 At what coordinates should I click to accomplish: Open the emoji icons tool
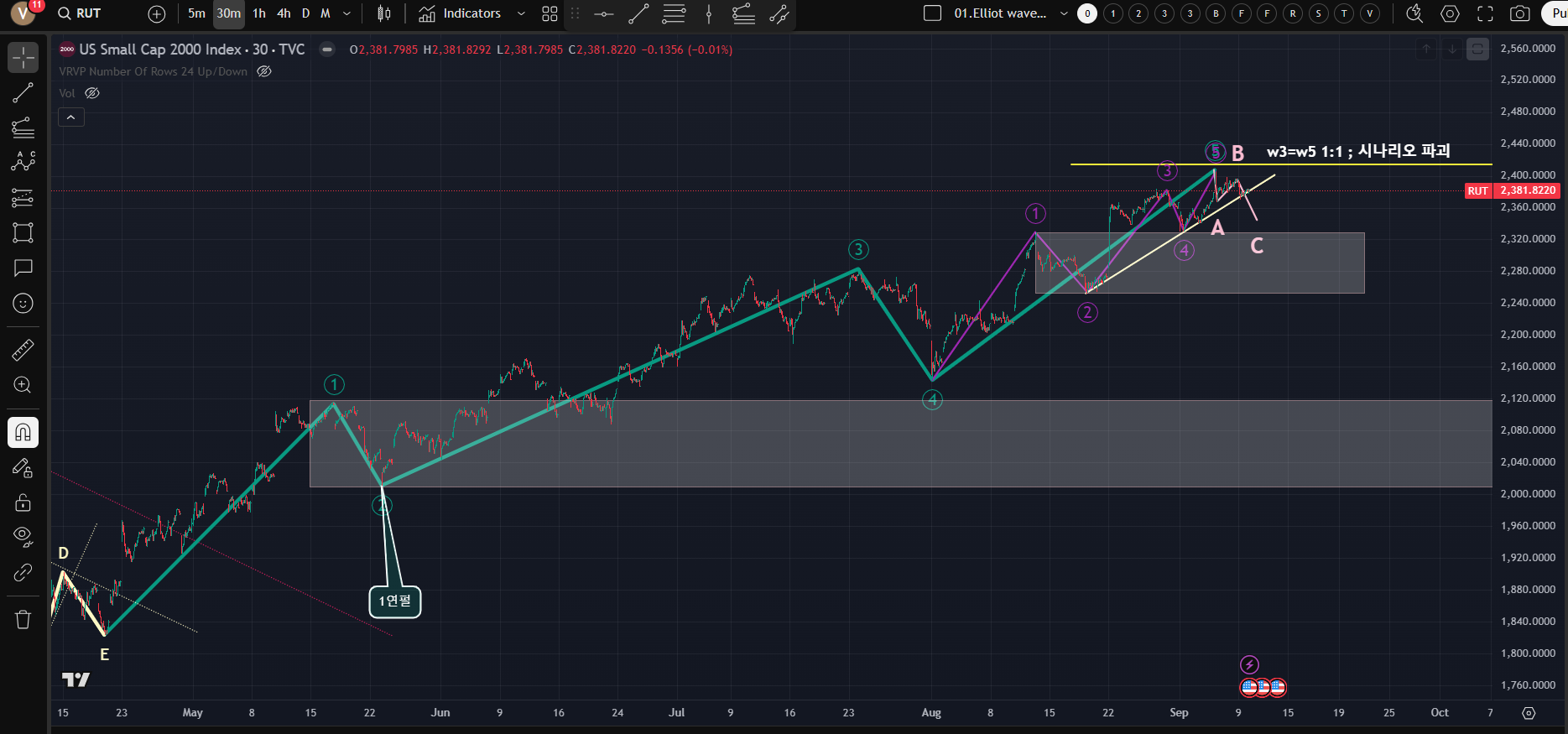23,303
